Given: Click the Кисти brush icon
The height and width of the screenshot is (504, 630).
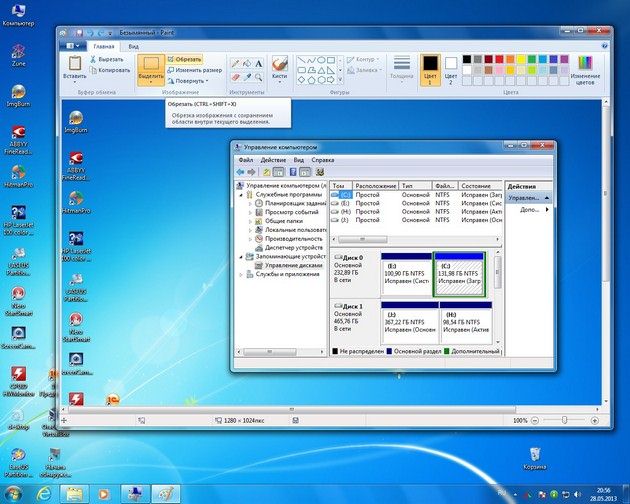Looking at the screenshot, I should (x=280, y=63).
